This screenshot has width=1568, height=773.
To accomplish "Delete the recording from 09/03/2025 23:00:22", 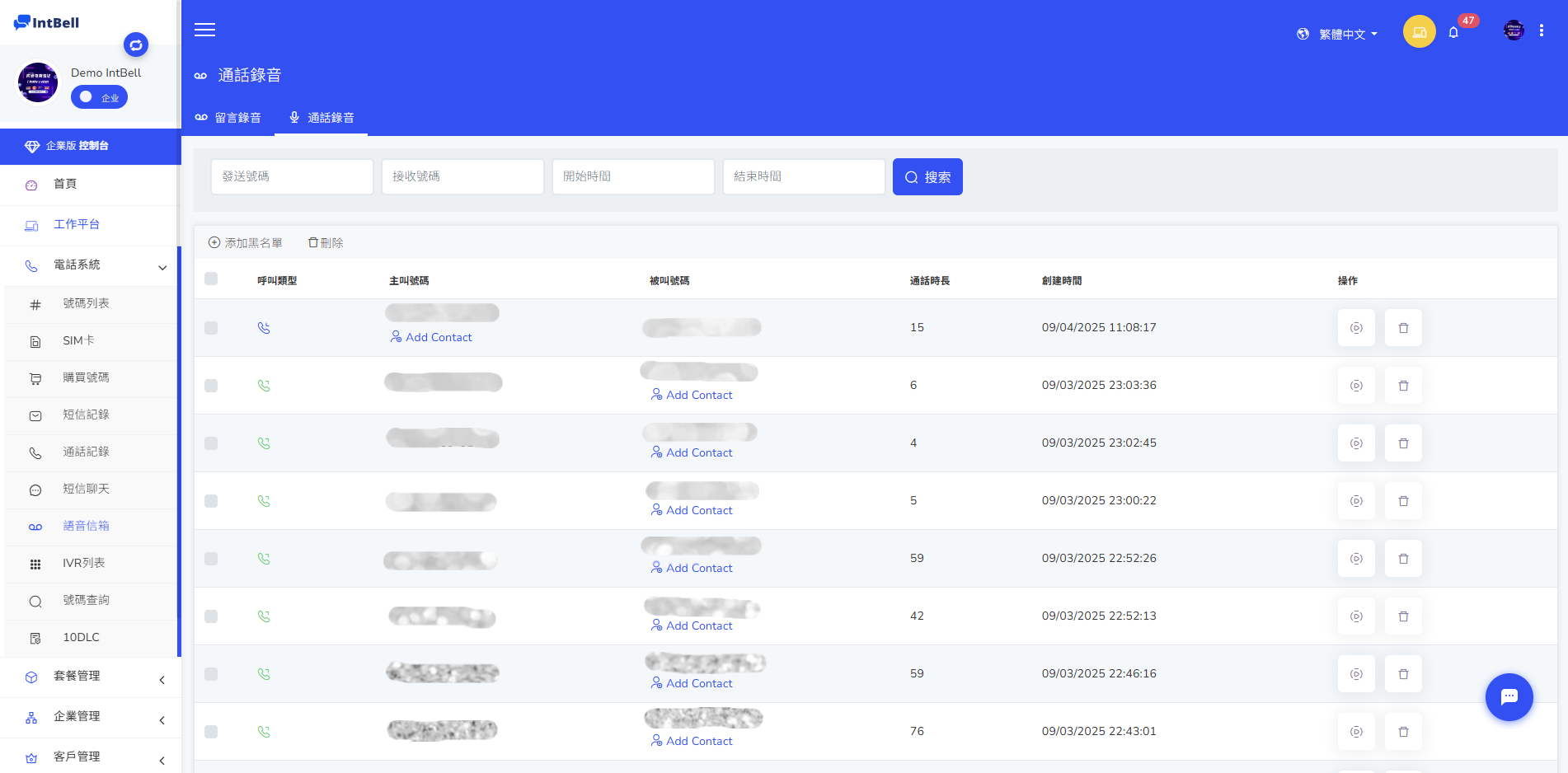I will point(1403,501).
